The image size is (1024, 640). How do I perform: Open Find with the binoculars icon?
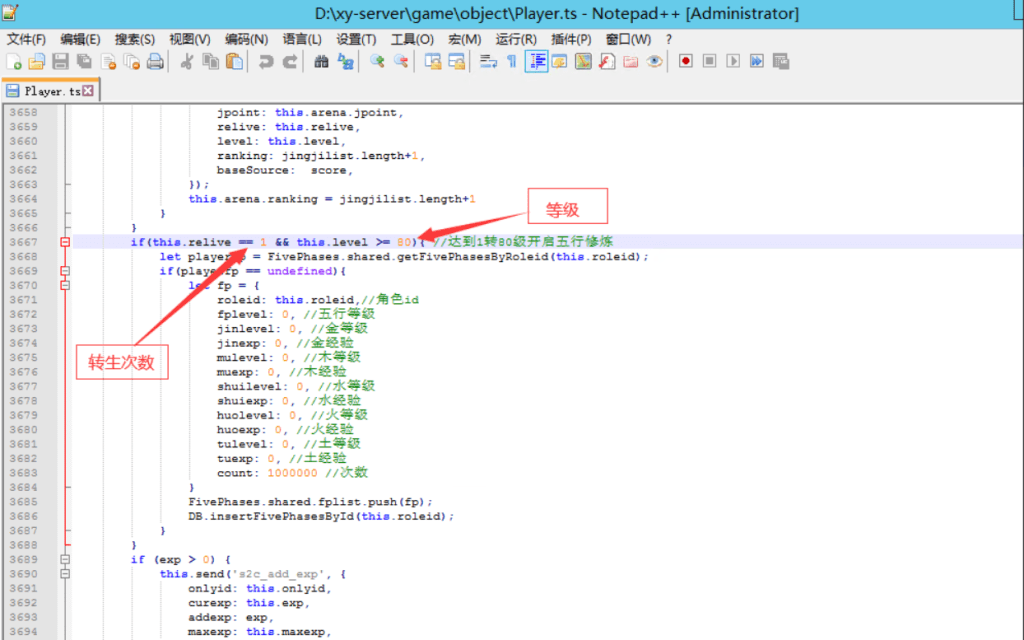tap(321, 61)
